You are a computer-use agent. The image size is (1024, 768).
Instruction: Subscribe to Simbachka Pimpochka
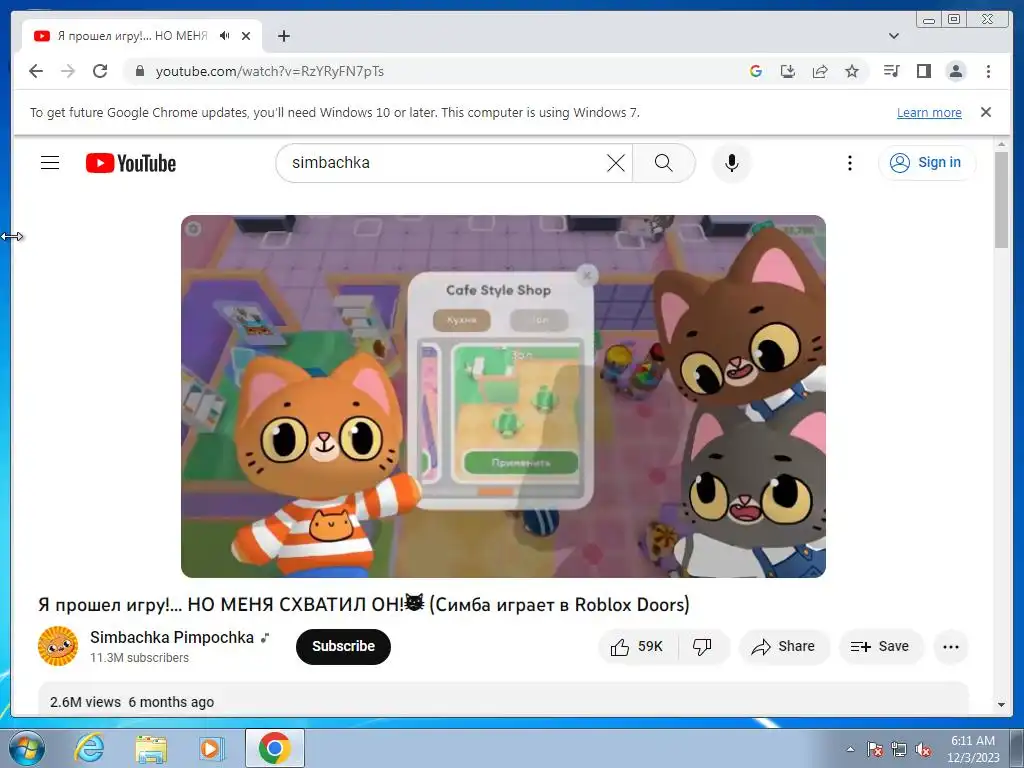pyautogui.click(x=344, y=647)
